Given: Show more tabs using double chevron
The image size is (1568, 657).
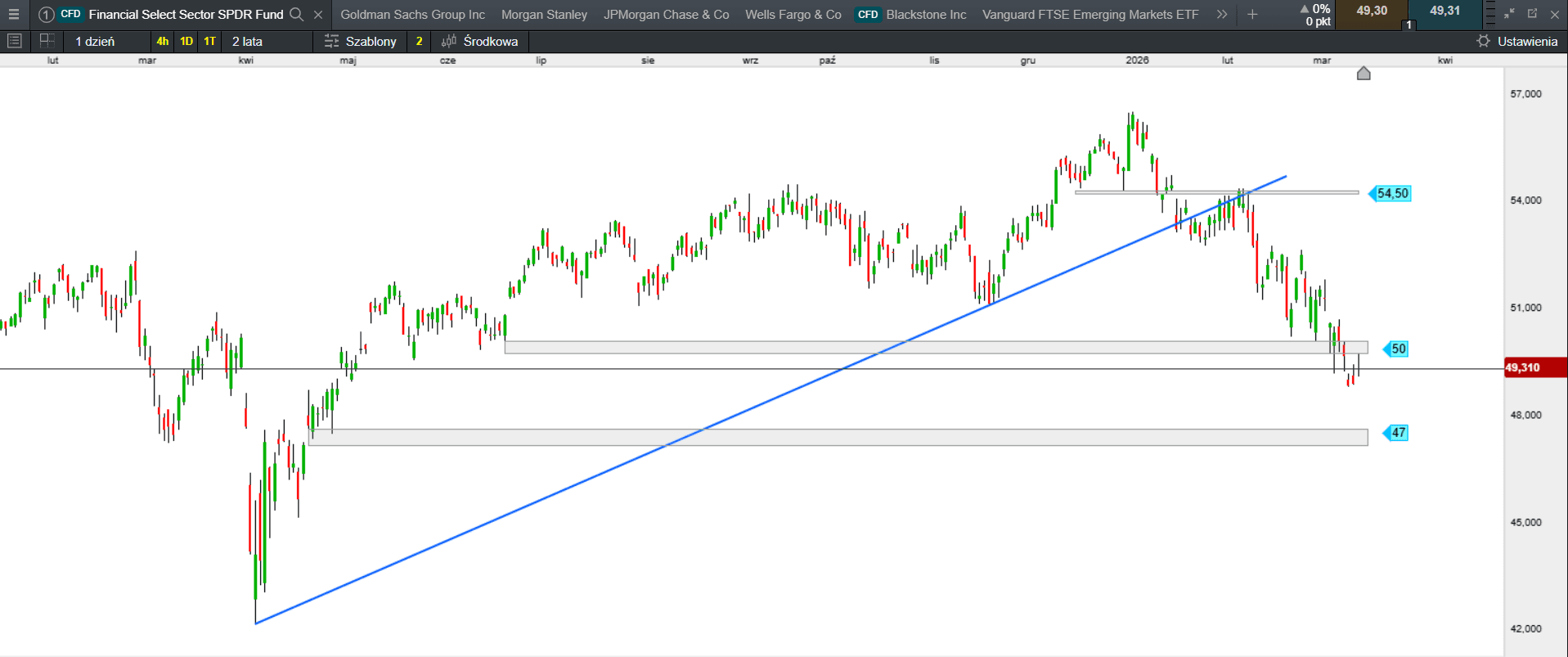Looking at the screenshot, I should pos(1222,15).
